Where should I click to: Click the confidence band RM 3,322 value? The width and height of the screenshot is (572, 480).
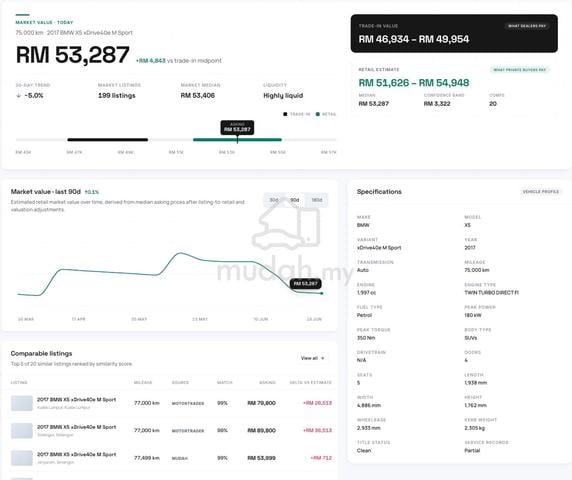[x=437, y=104]
